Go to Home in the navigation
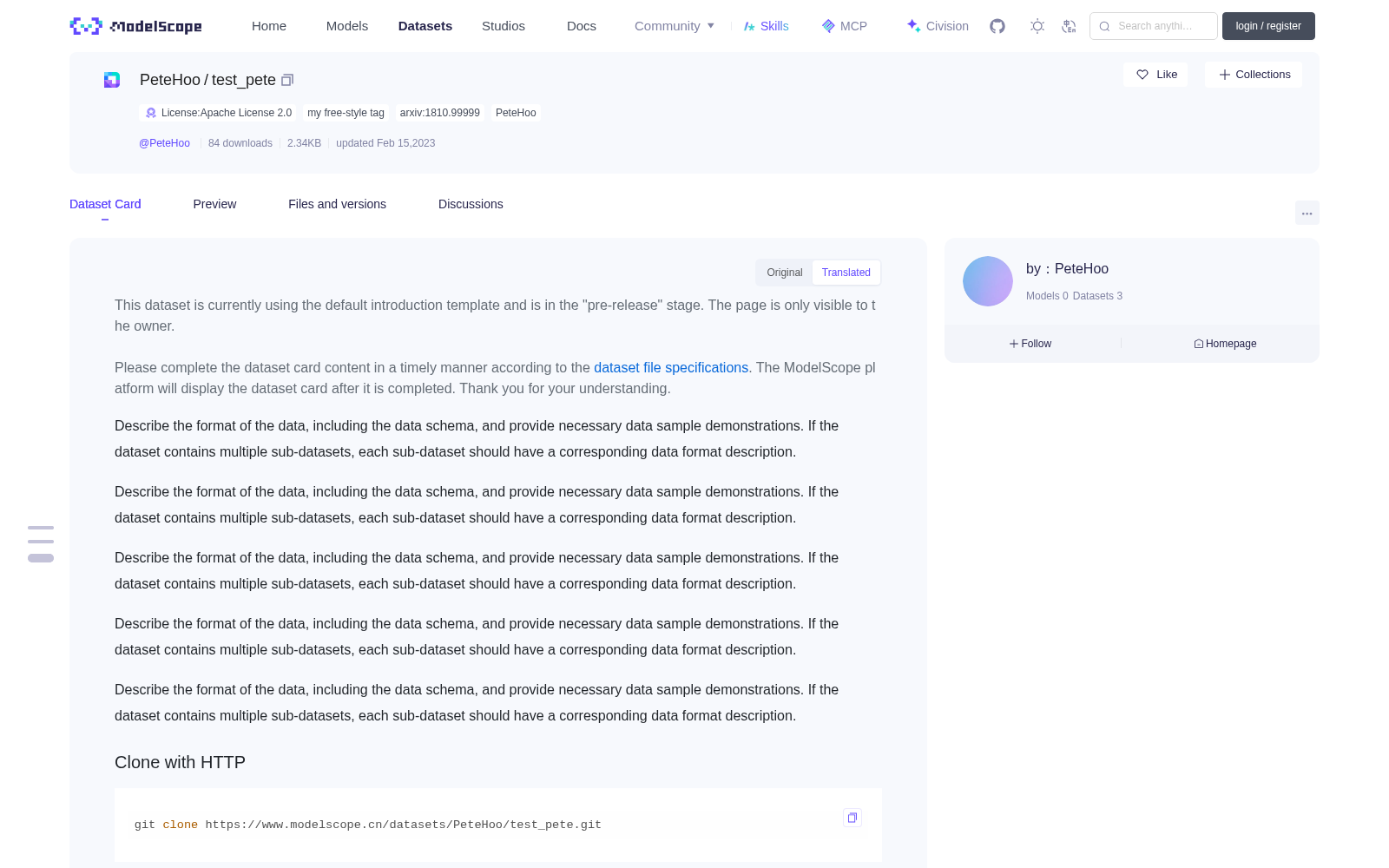The height and width of the screenshot is (868, 1389). 269,26
